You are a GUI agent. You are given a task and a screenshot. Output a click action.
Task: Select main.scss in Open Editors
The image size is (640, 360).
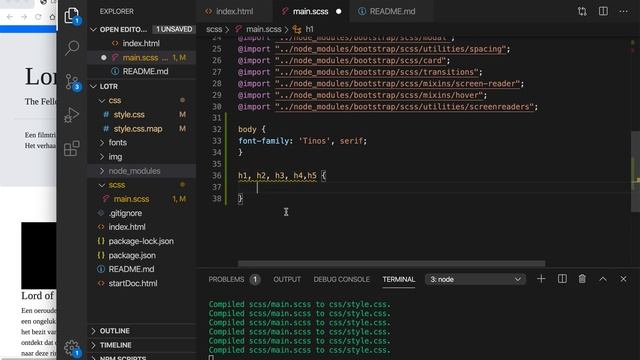click(x=142, y=58)
